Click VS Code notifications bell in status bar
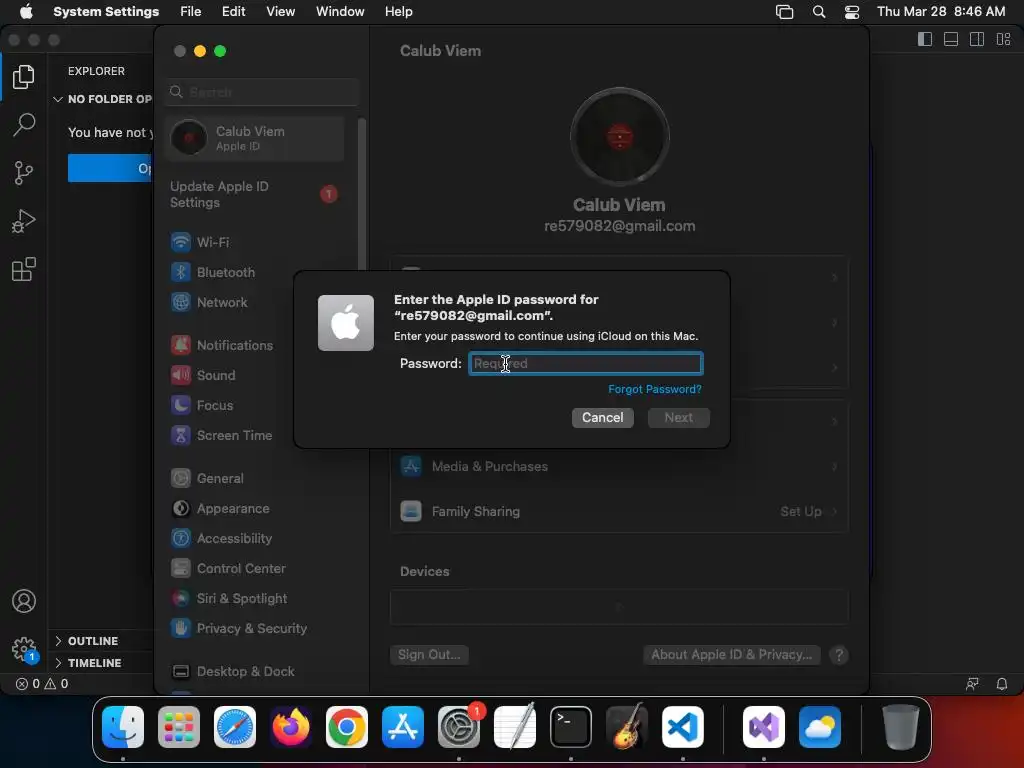The height and width of the screenshot is (768, 1024). tap(1002, 684)
